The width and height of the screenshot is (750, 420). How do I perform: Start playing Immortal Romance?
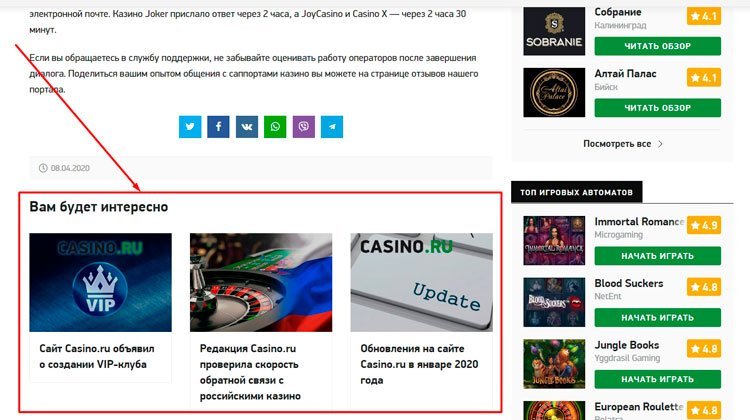[657, 256]
